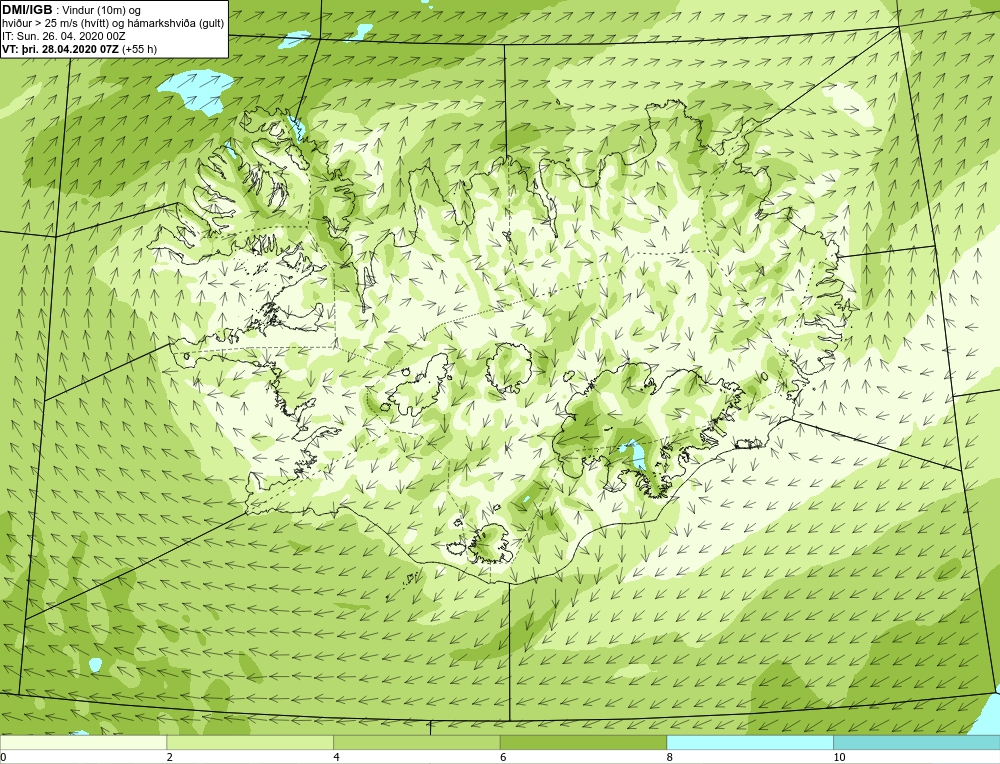Click the 6–8 m/s dark green legend swatch
Viewport: 1000px width, 764px height.
(583, 742)
